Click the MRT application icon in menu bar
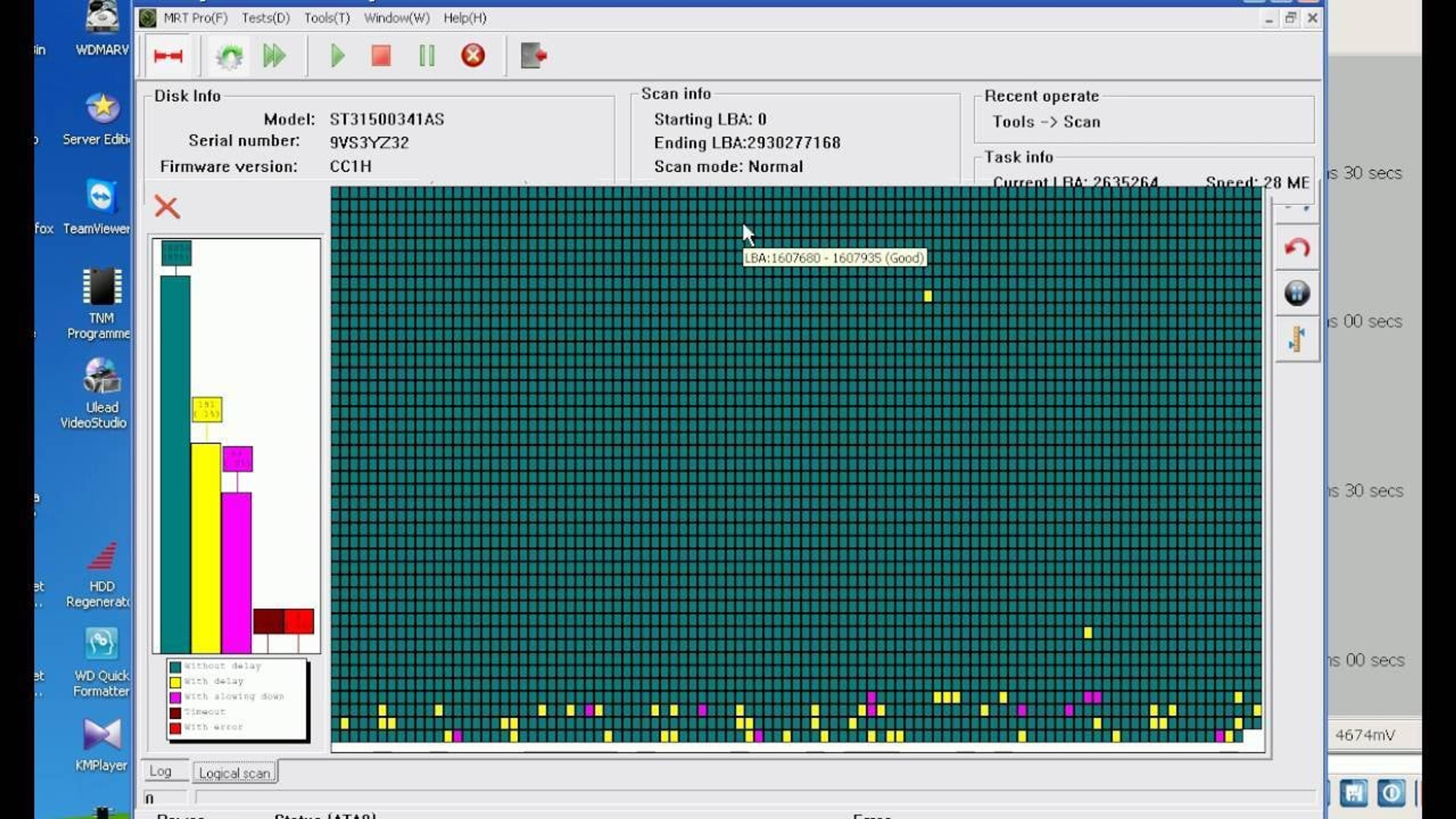The width and height of the screenshot is (1456, 819). (147, 18)
